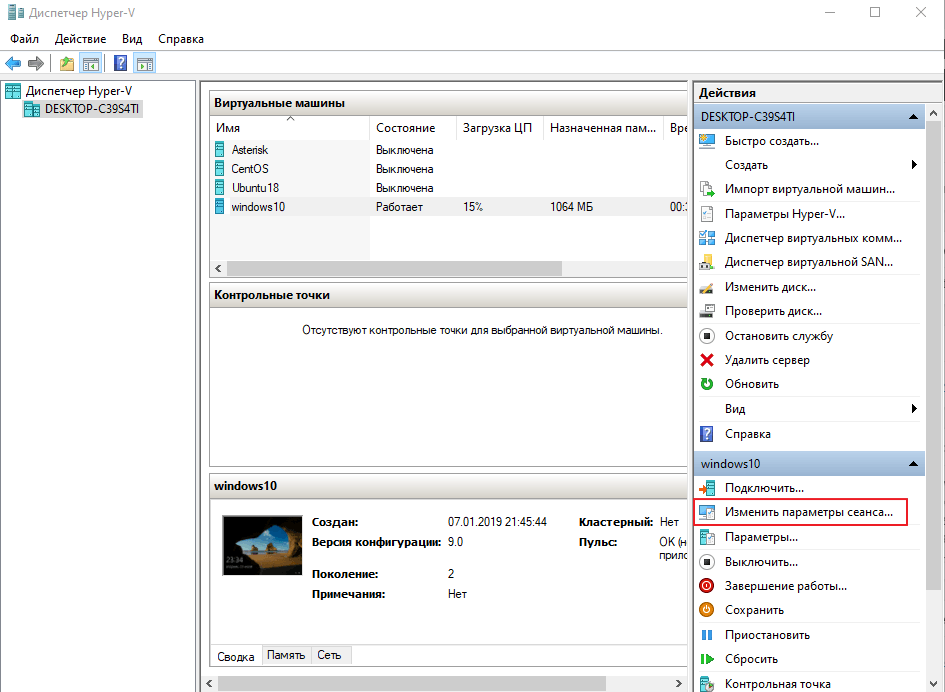Click the red Удалить сервер X icon

pyautogui.click(x=707, y=360)
